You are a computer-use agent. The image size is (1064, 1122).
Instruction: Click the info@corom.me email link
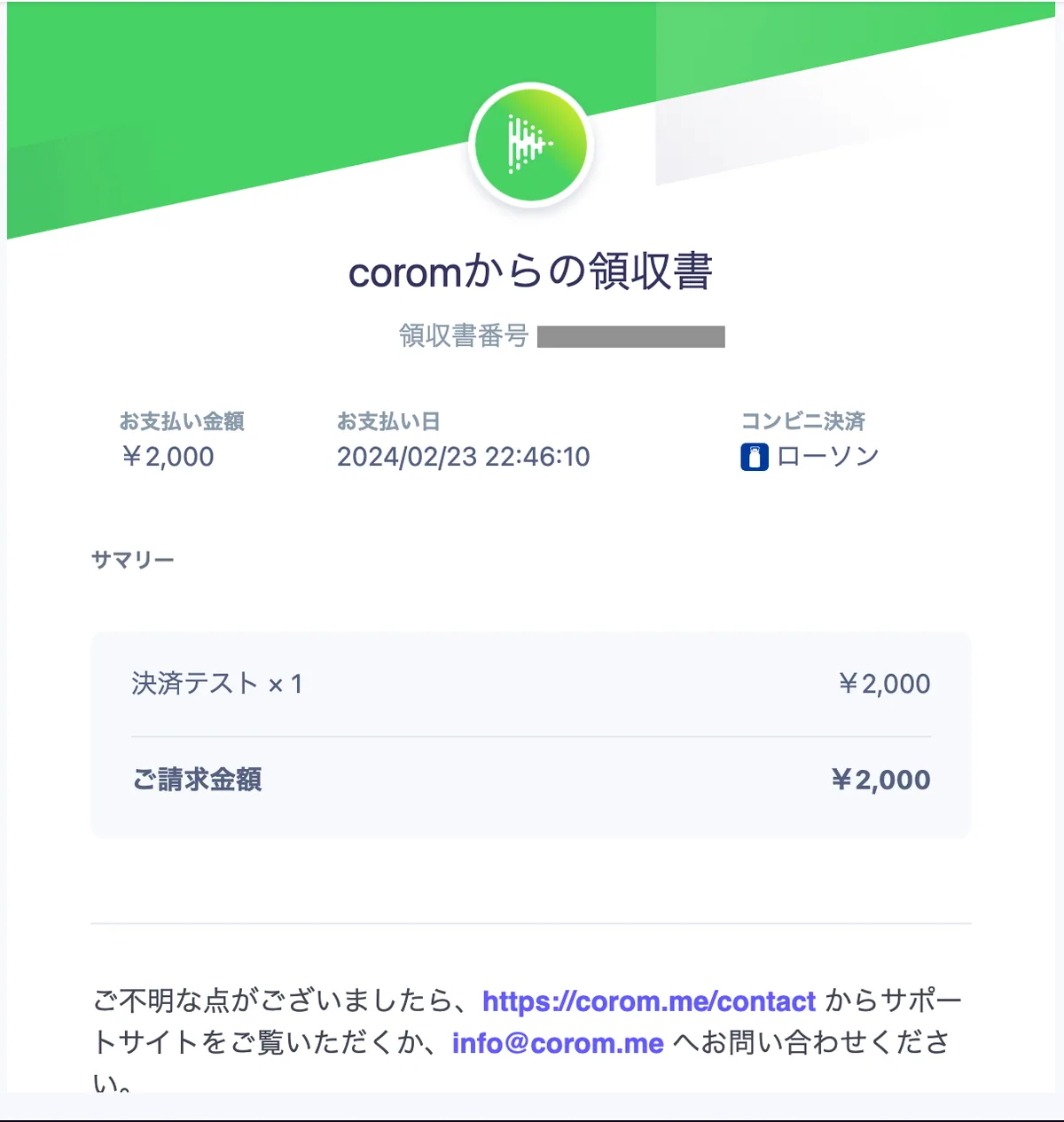pyautogui.click(x=558, y=1043)
